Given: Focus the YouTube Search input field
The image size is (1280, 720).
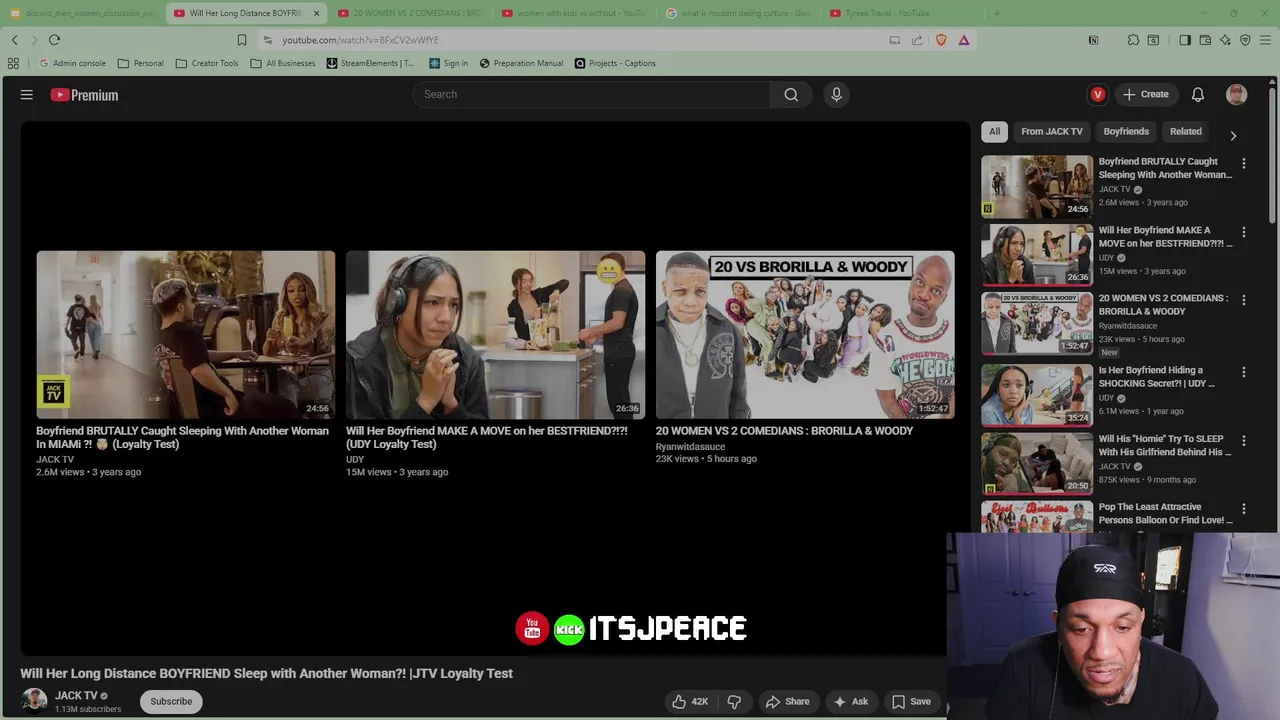Looking at the screenshot, I should click(591, 94).
